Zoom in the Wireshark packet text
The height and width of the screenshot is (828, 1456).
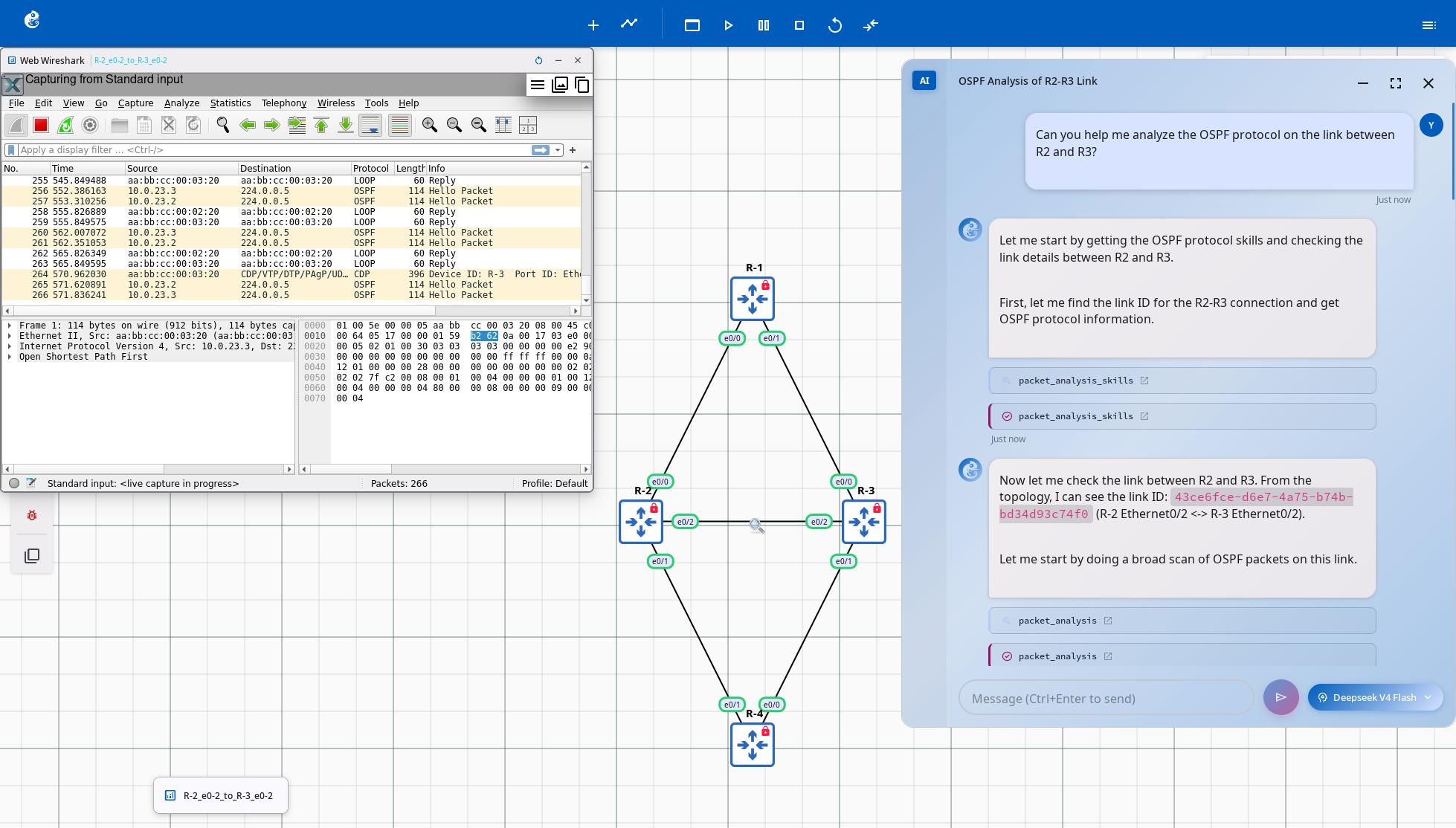[430, 125]
